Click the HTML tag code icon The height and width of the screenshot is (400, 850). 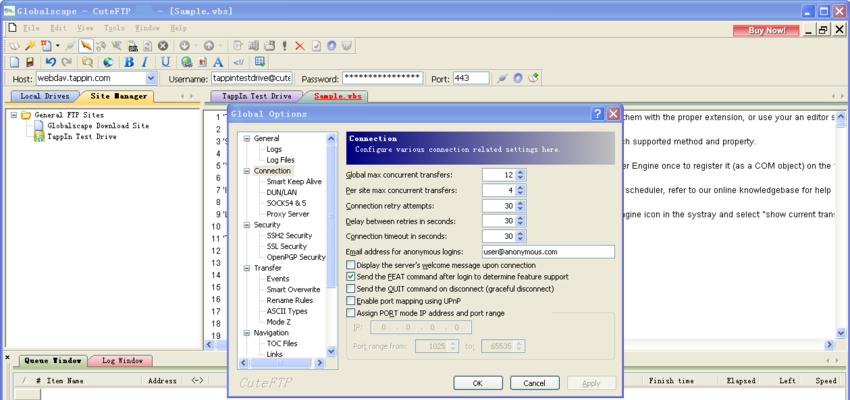239,62
